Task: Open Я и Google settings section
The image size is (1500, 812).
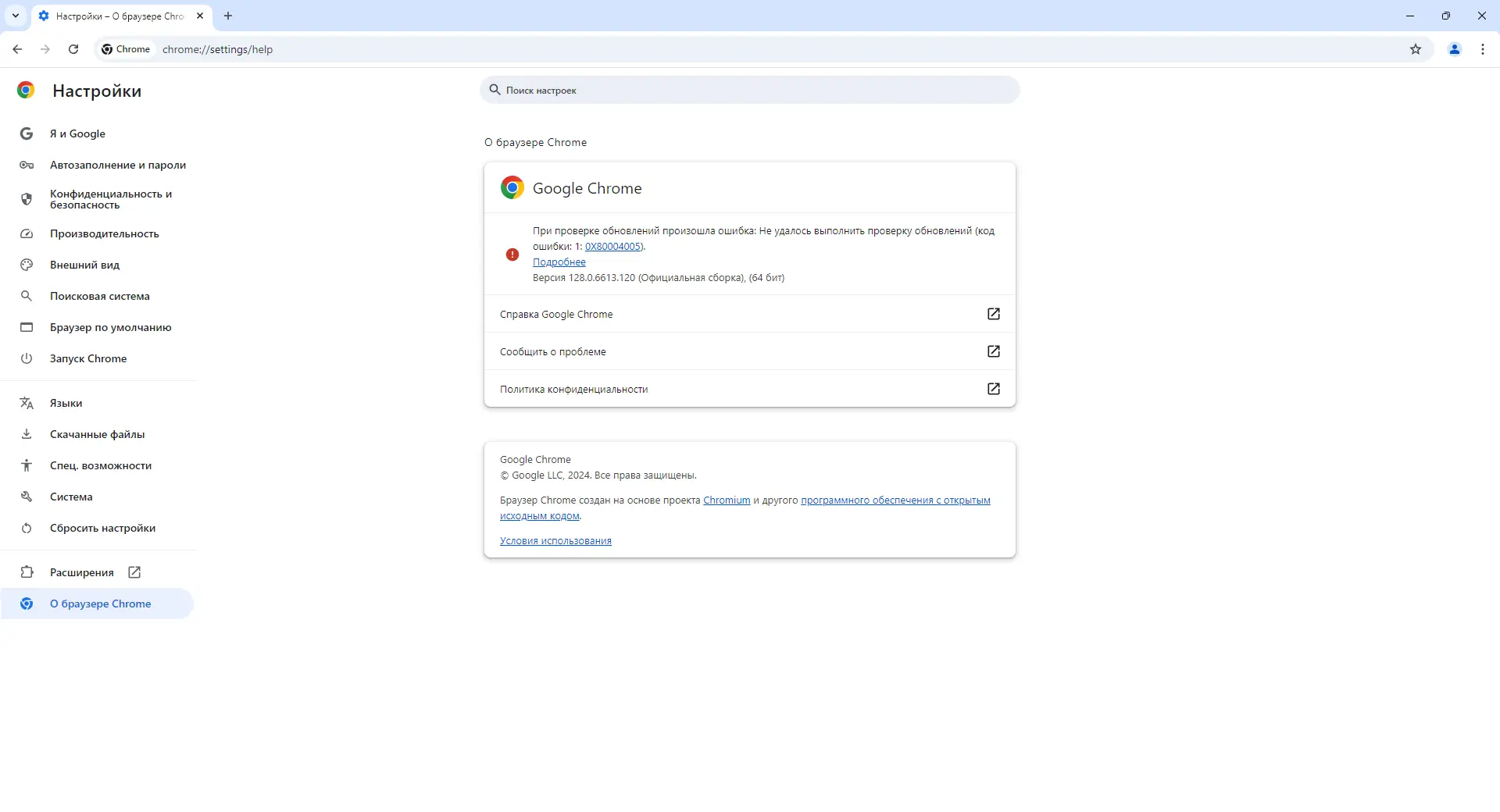Action: click(x=98, y=134)
